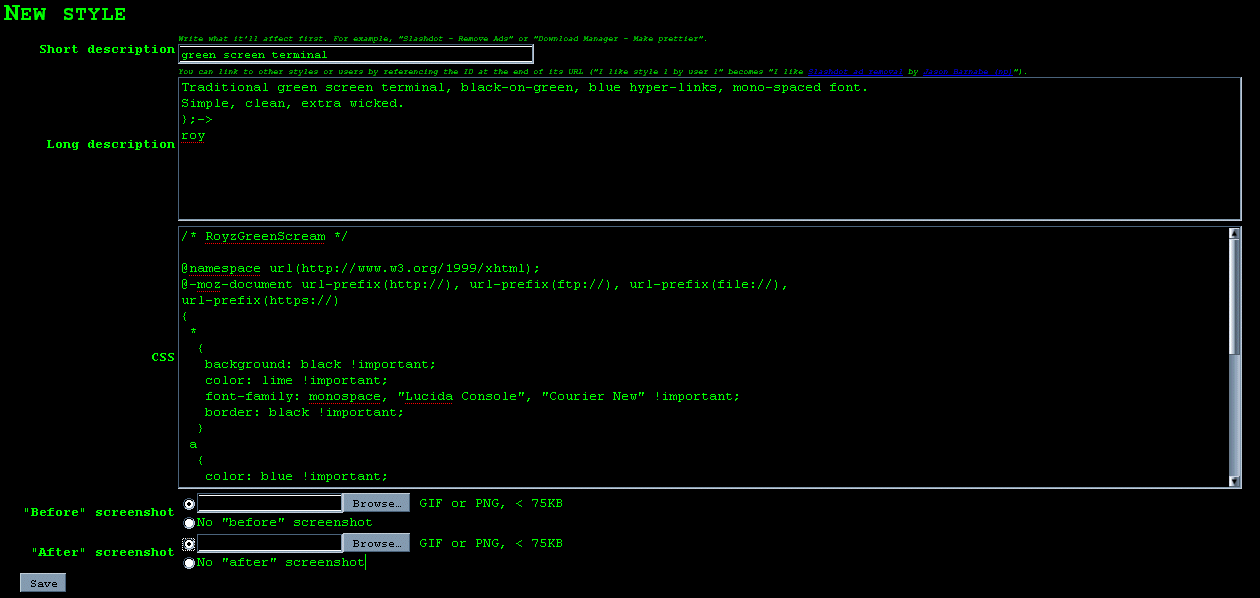Click the "New style" page heading
Screen dimensions: 1260x598
(x=65, y=14)
